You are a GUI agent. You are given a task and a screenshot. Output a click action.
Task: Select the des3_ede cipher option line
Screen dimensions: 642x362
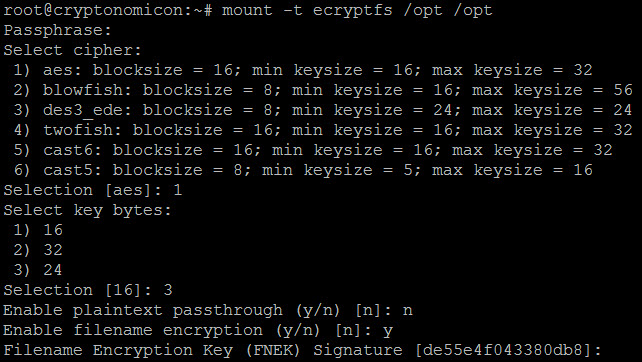323,111
